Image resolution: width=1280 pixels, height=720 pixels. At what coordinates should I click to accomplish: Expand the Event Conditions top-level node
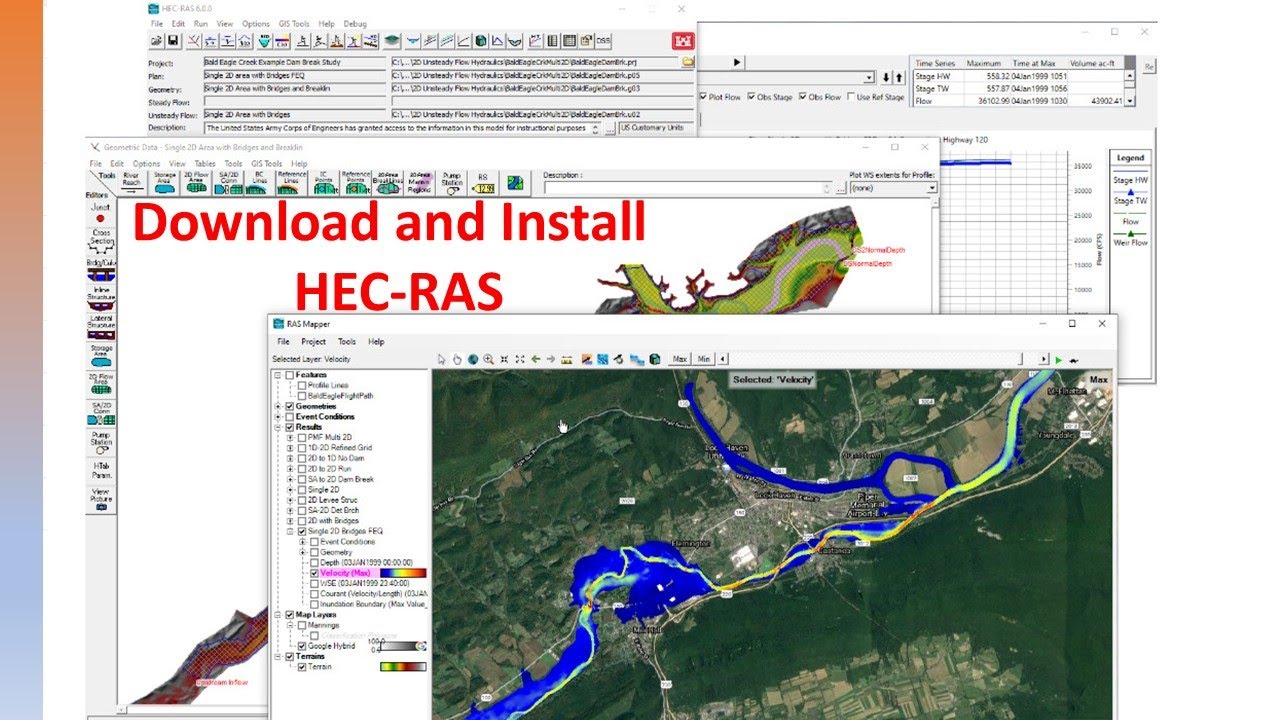[x=278, y=417]
